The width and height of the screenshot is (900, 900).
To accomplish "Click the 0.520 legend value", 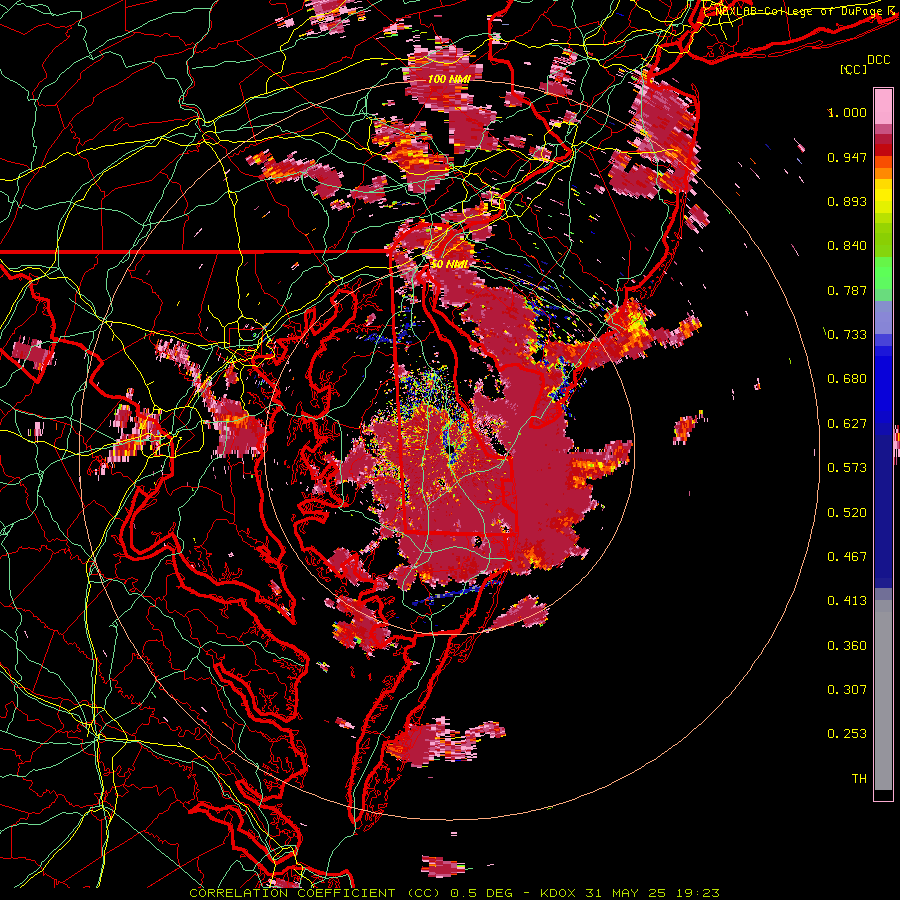I will (847, 513).
